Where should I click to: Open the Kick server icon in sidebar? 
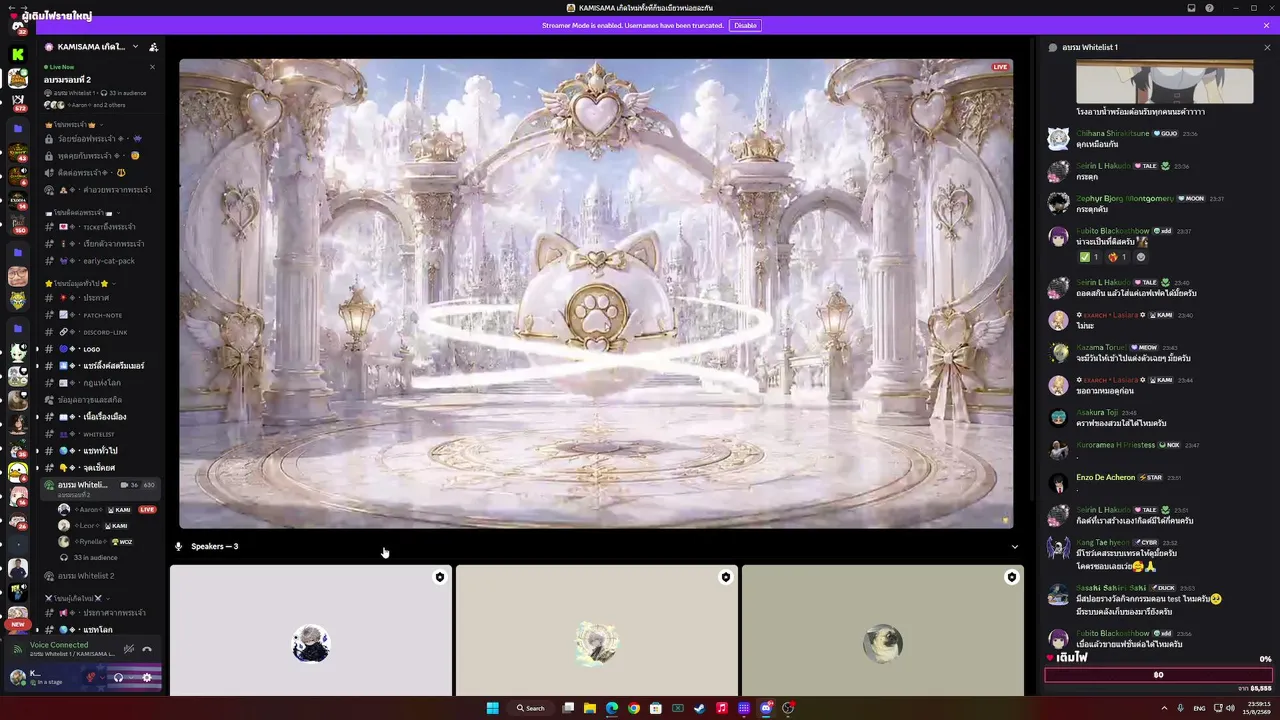pyautogui.click(x=18, y=53)
